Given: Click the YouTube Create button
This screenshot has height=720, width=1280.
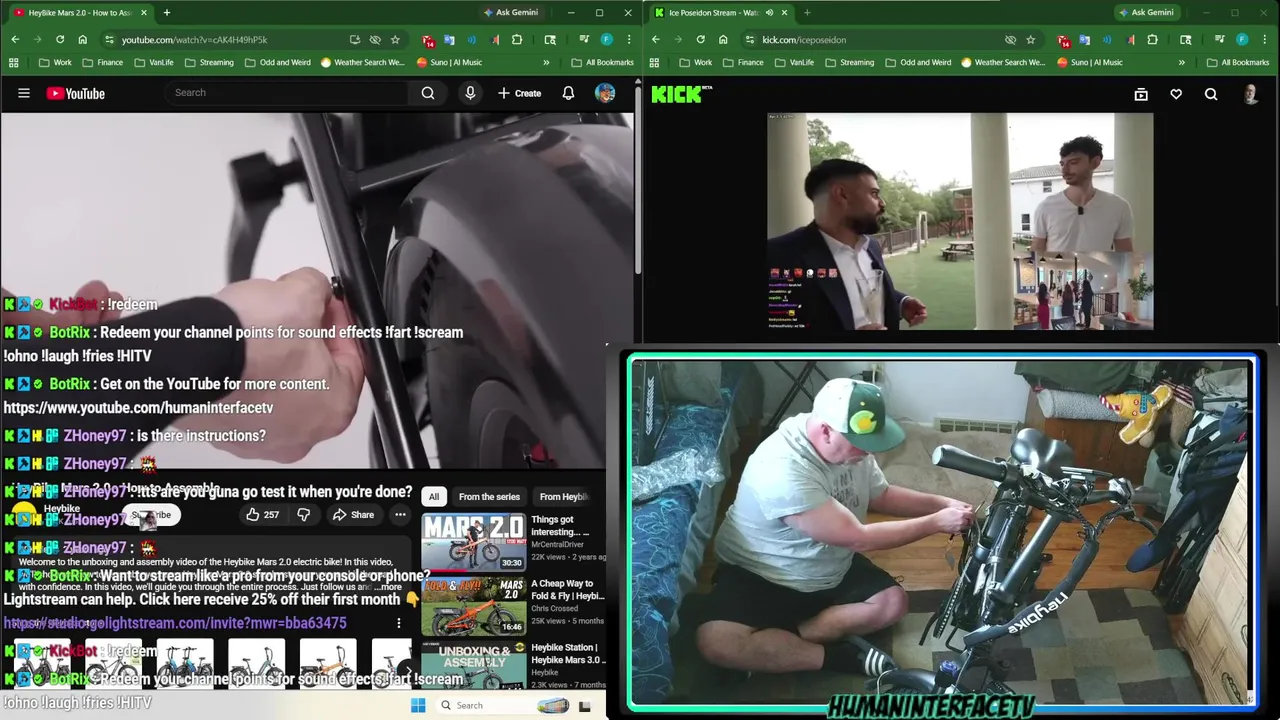Looking at the screenshot, I should point(520,93).
